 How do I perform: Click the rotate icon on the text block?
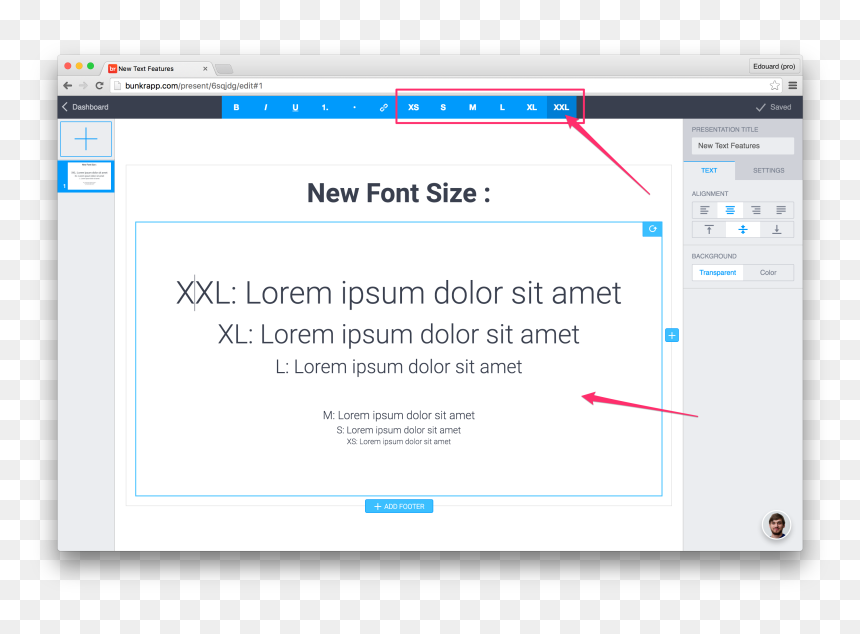point(653,229)
